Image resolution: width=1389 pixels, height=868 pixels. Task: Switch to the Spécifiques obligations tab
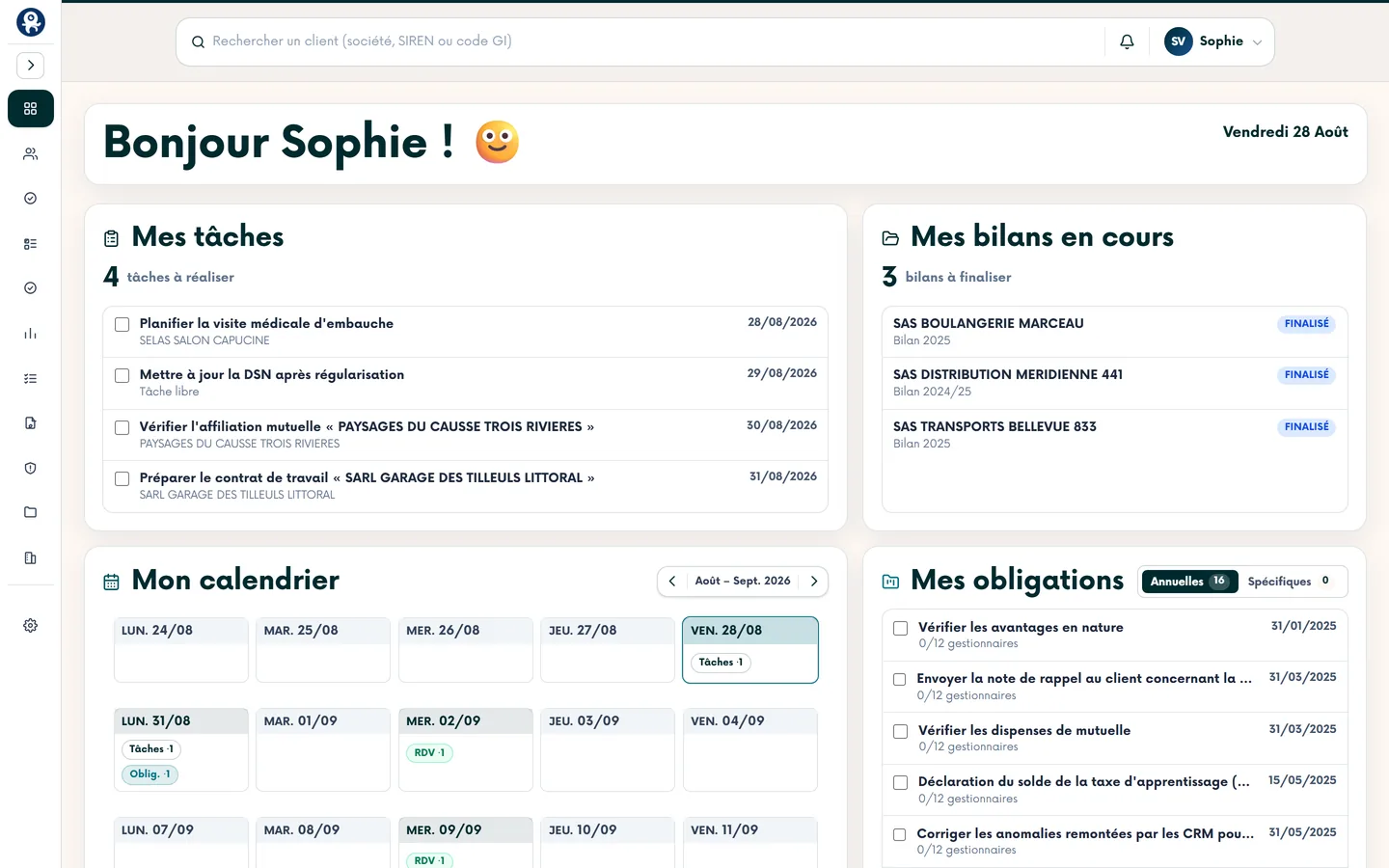pos(1291,582)
